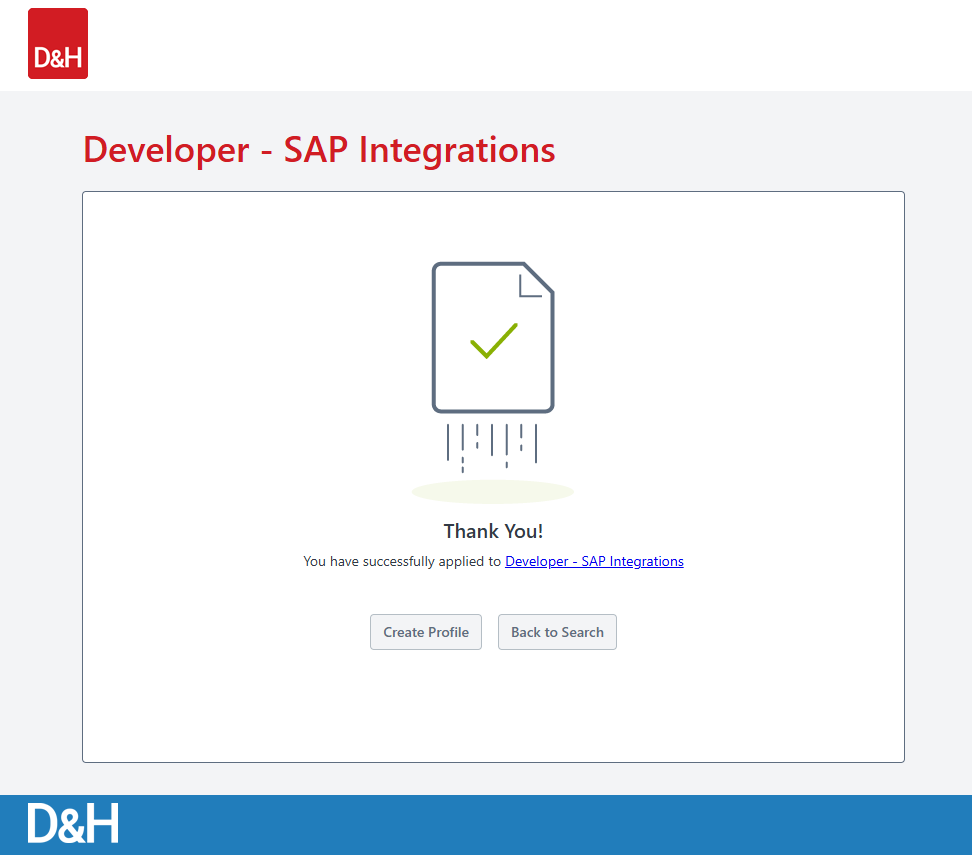This screenshot has width=972, height=855.
Task: Click the ampersand in the footer logo
Action: tap(73, 824)
